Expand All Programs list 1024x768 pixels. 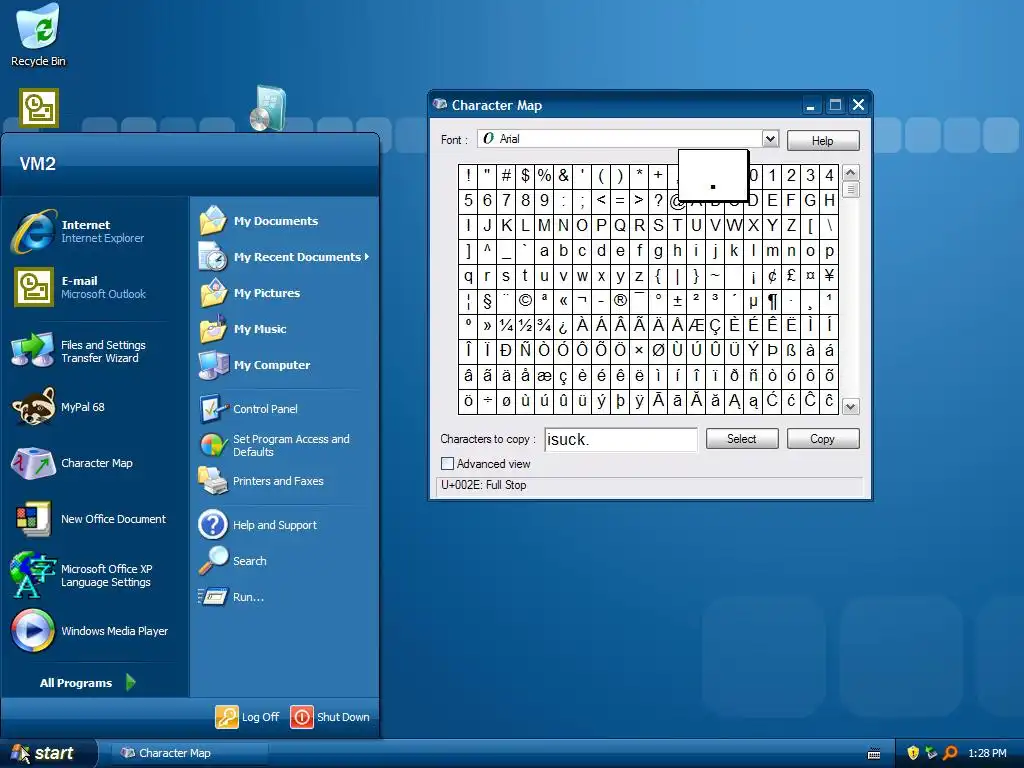[88, 682]
